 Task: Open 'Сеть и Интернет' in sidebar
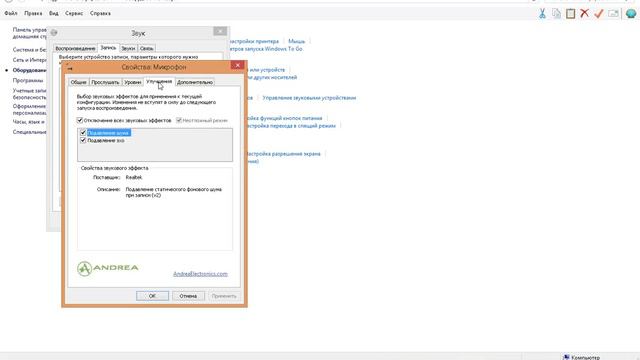coord(29,60)
